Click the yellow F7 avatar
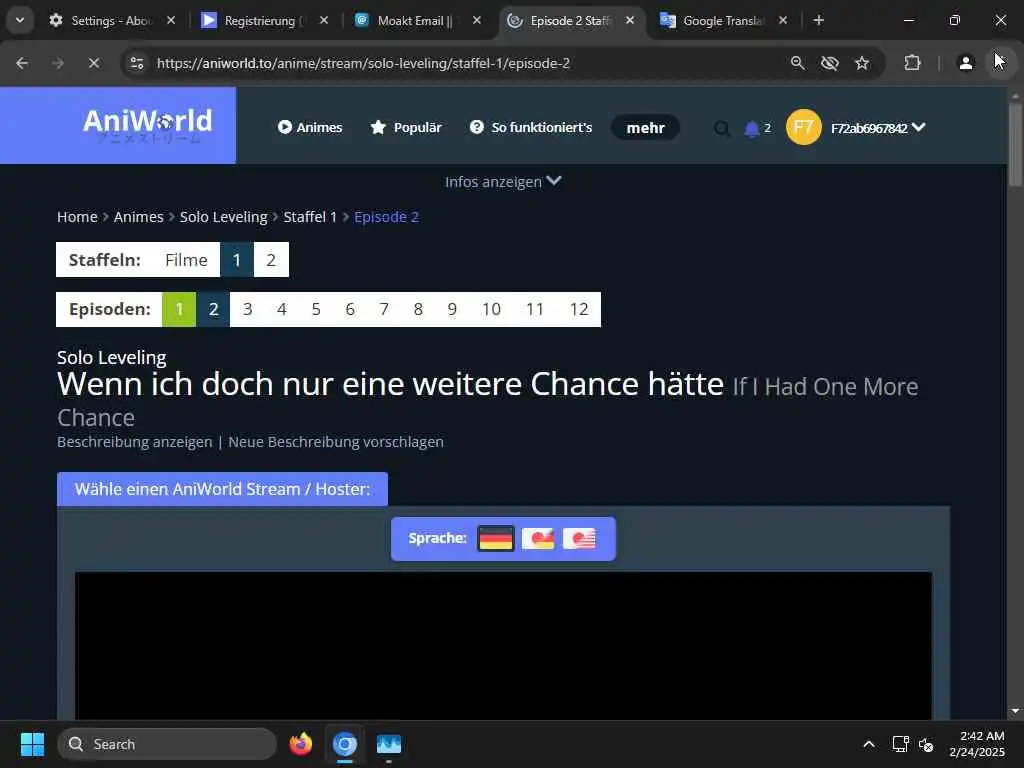The image size is (1024, 768). (x=803, y=127)
